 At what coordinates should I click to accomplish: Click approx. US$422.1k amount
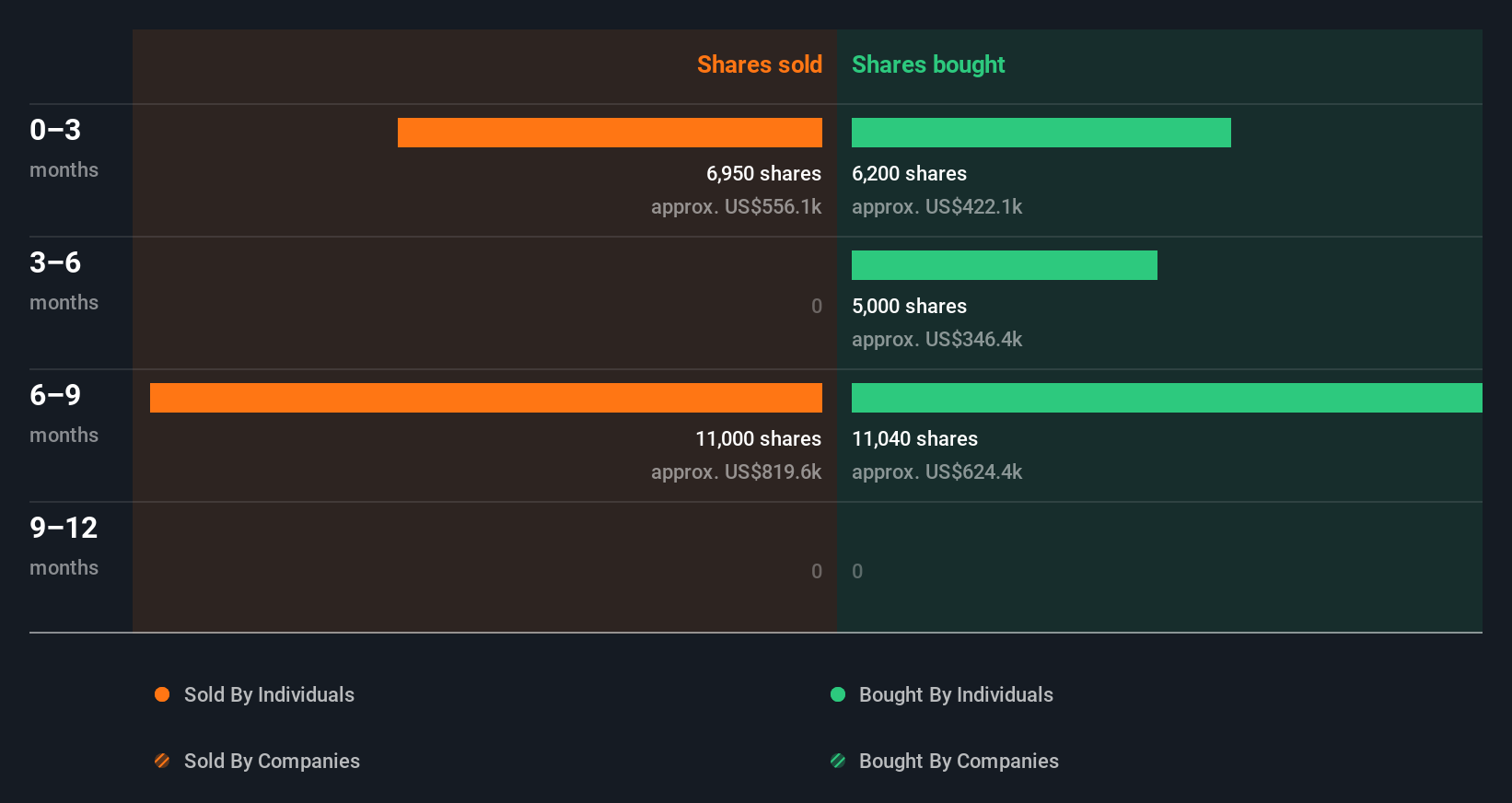[x=936, y=207]
